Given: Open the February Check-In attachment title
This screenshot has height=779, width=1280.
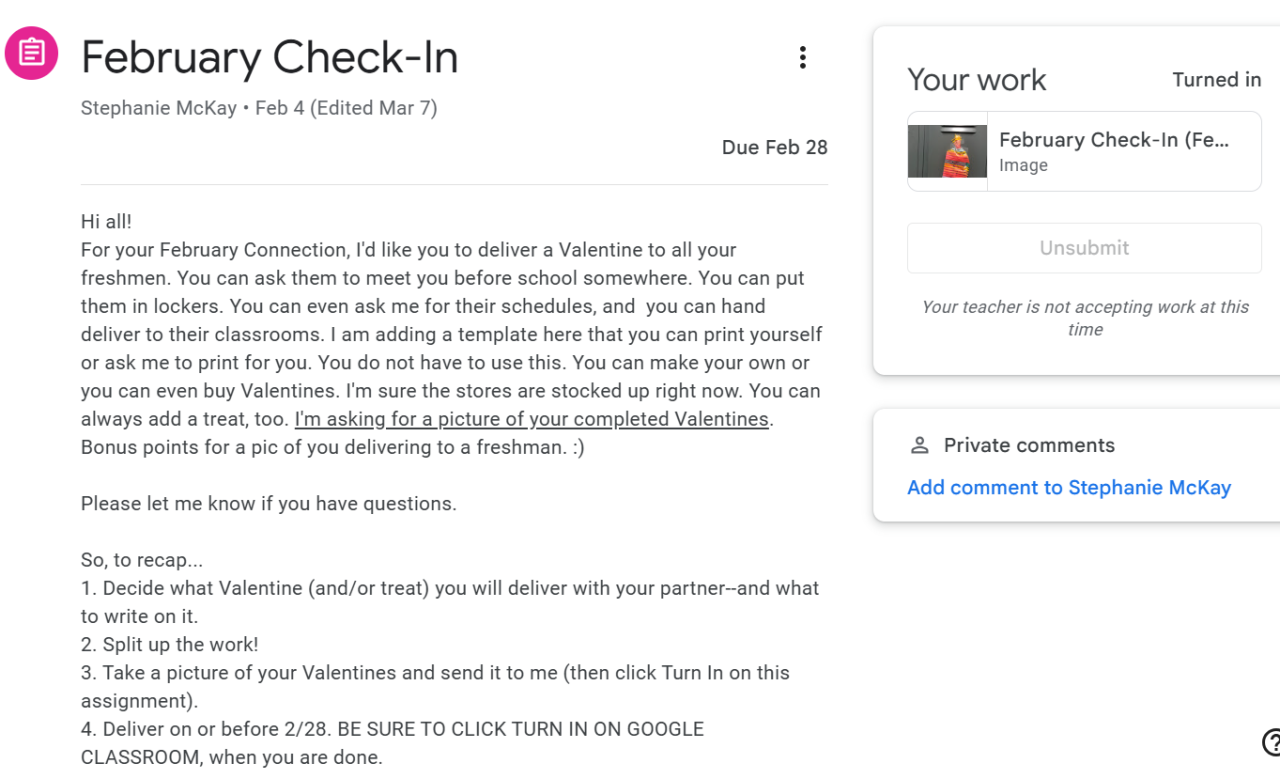Looking at the screenshot, I should 1114,140.
